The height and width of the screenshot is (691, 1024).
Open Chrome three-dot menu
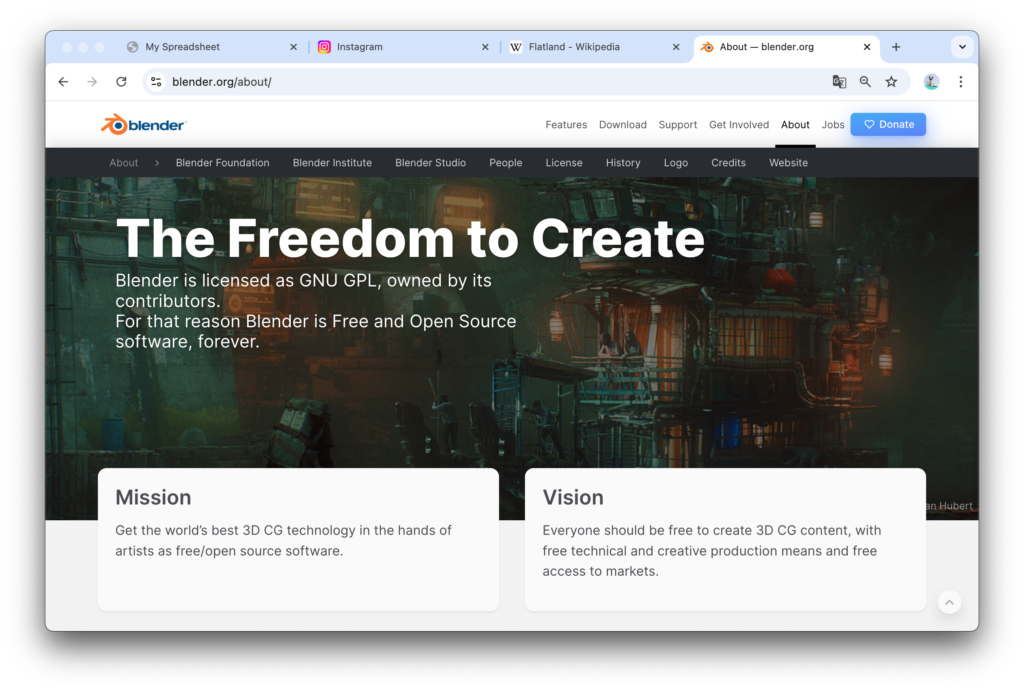(960, 82)
